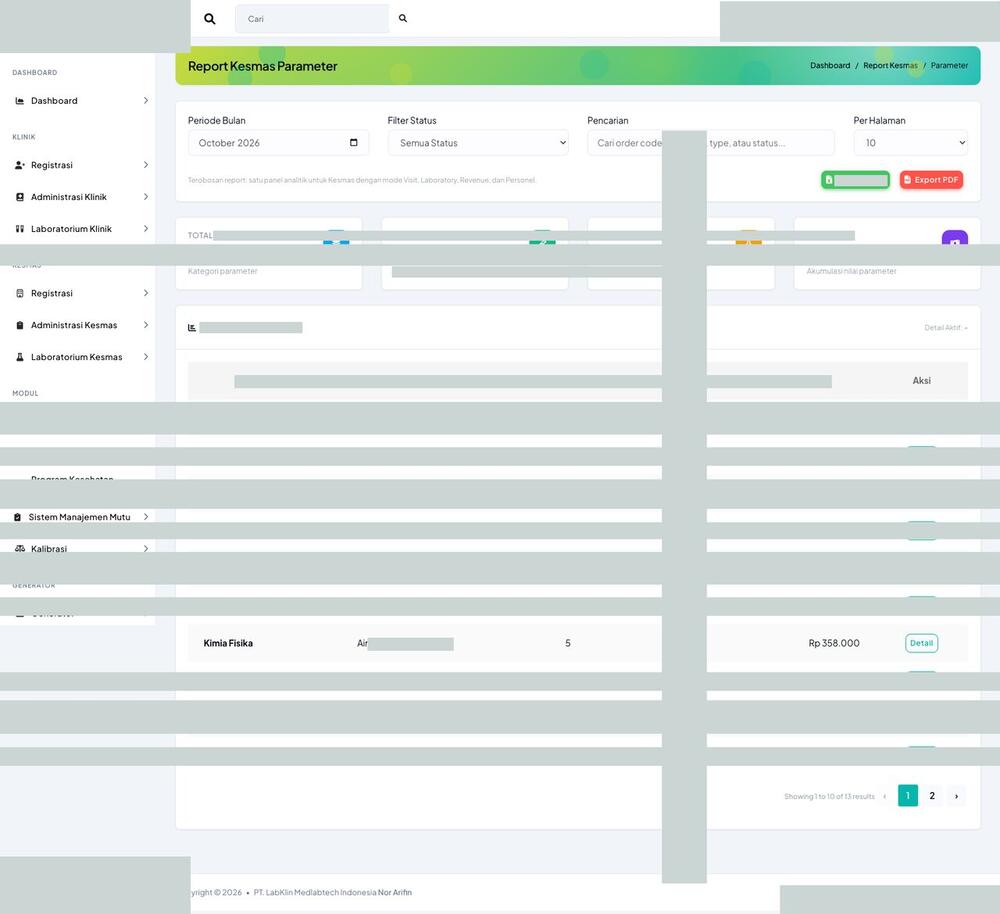This screenshot has width=1000, height=914.
Task: Expand the Laboratorium Klinik chevron
Action: [x=146, y=229]
